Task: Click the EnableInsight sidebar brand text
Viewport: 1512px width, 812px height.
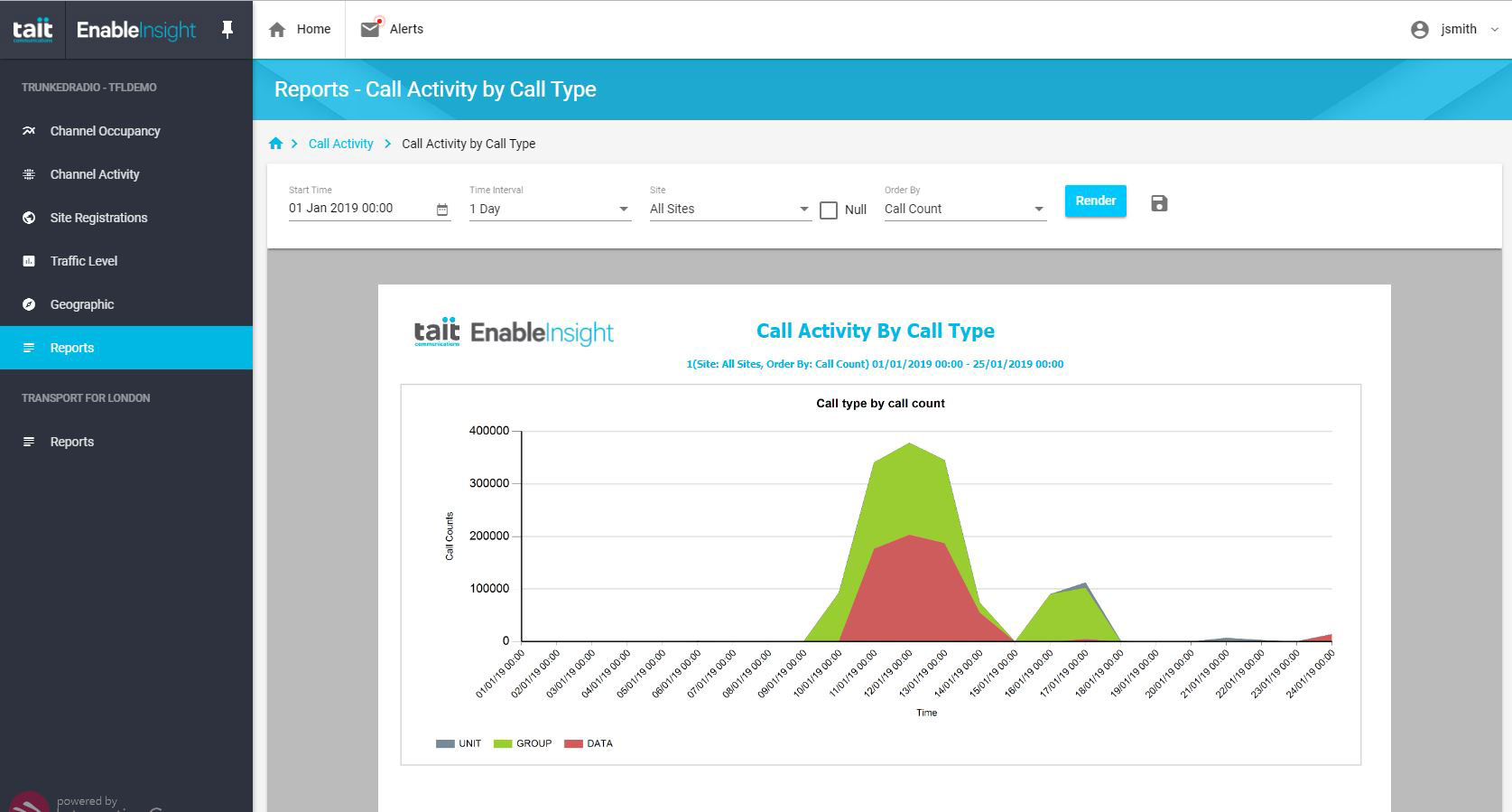Action: (136, 31)
